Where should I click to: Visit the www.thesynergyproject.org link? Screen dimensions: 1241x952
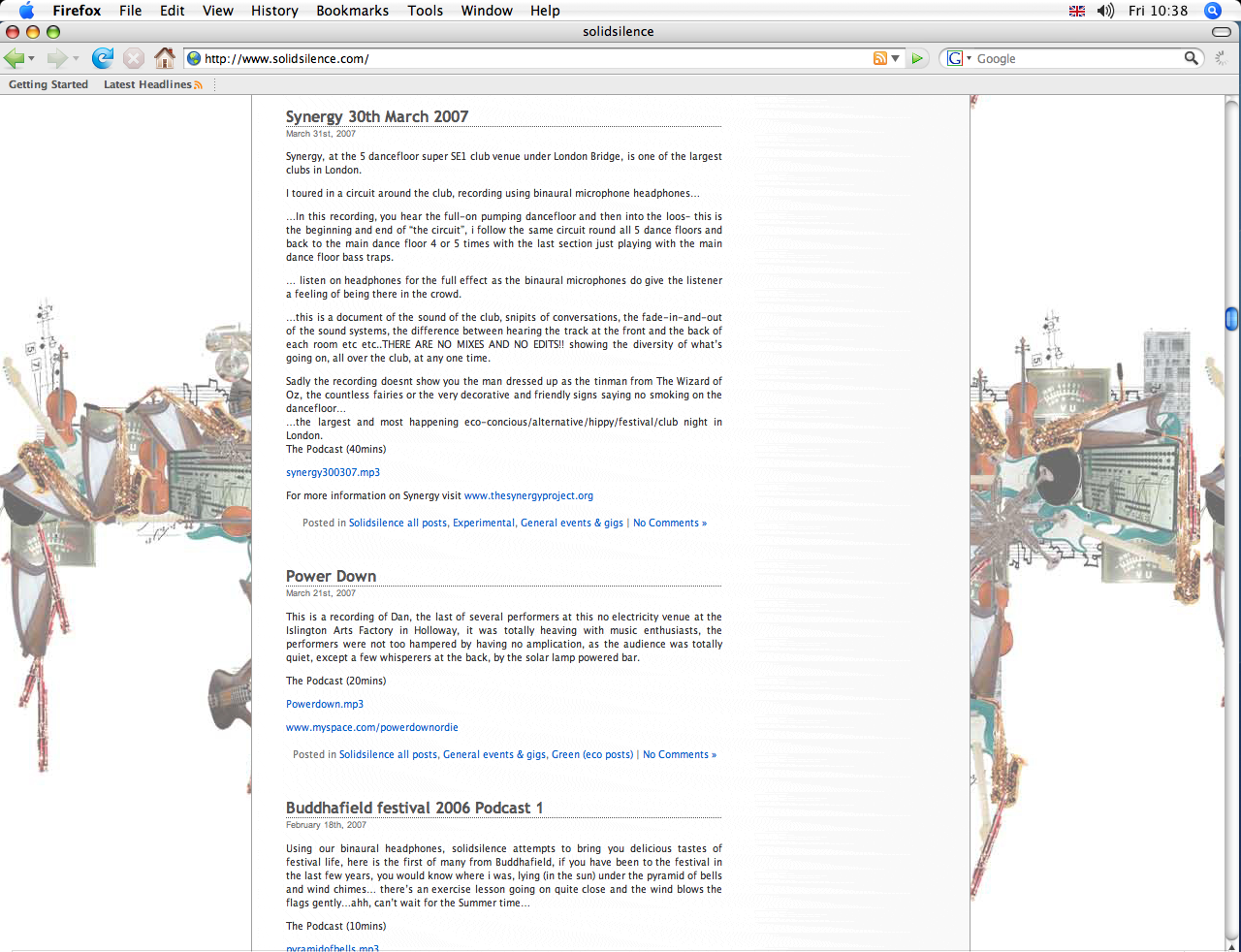click(528, 495)
